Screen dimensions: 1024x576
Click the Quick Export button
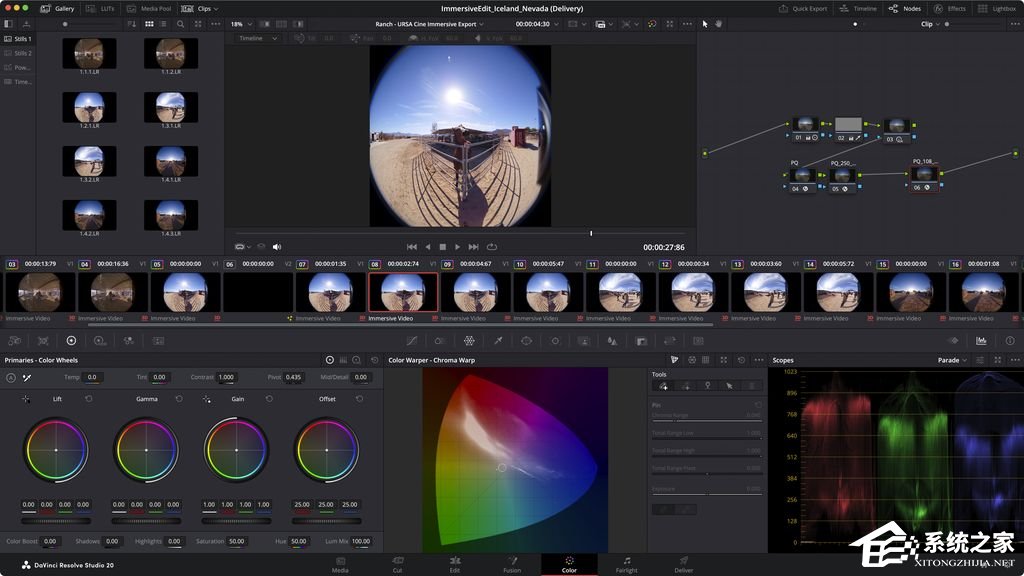pyautogui.click(x=806, y=8)
